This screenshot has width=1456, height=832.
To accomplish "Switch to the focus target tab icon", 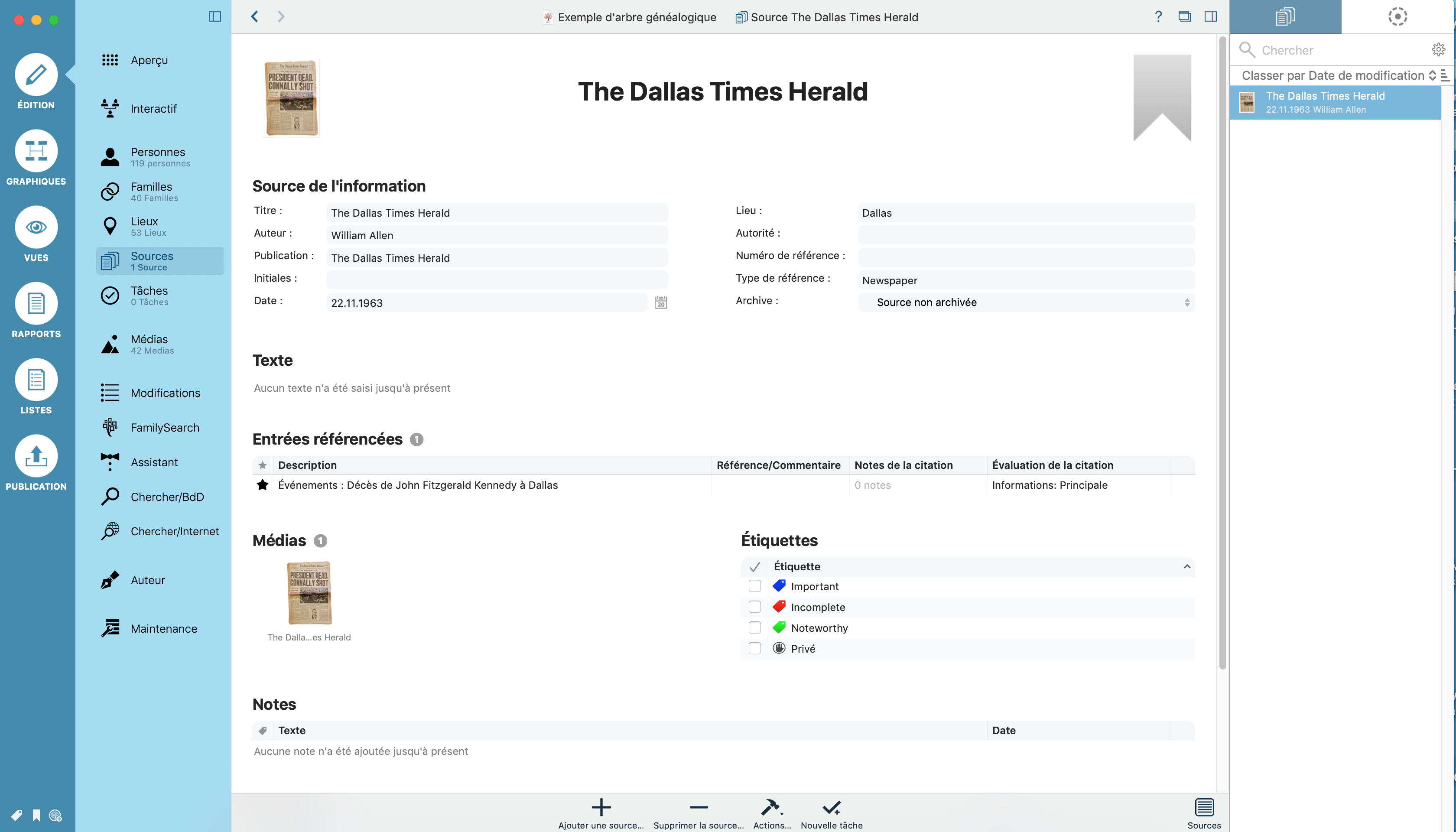I will coord(1397,16).
